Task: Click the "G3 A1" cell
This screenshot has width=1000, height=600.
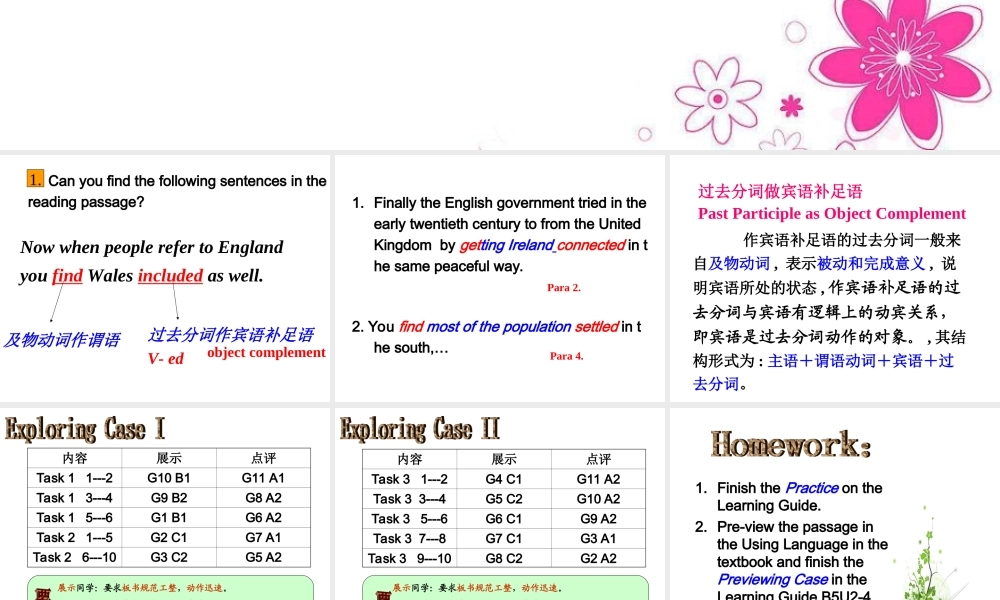Action: tap(598, 539)
